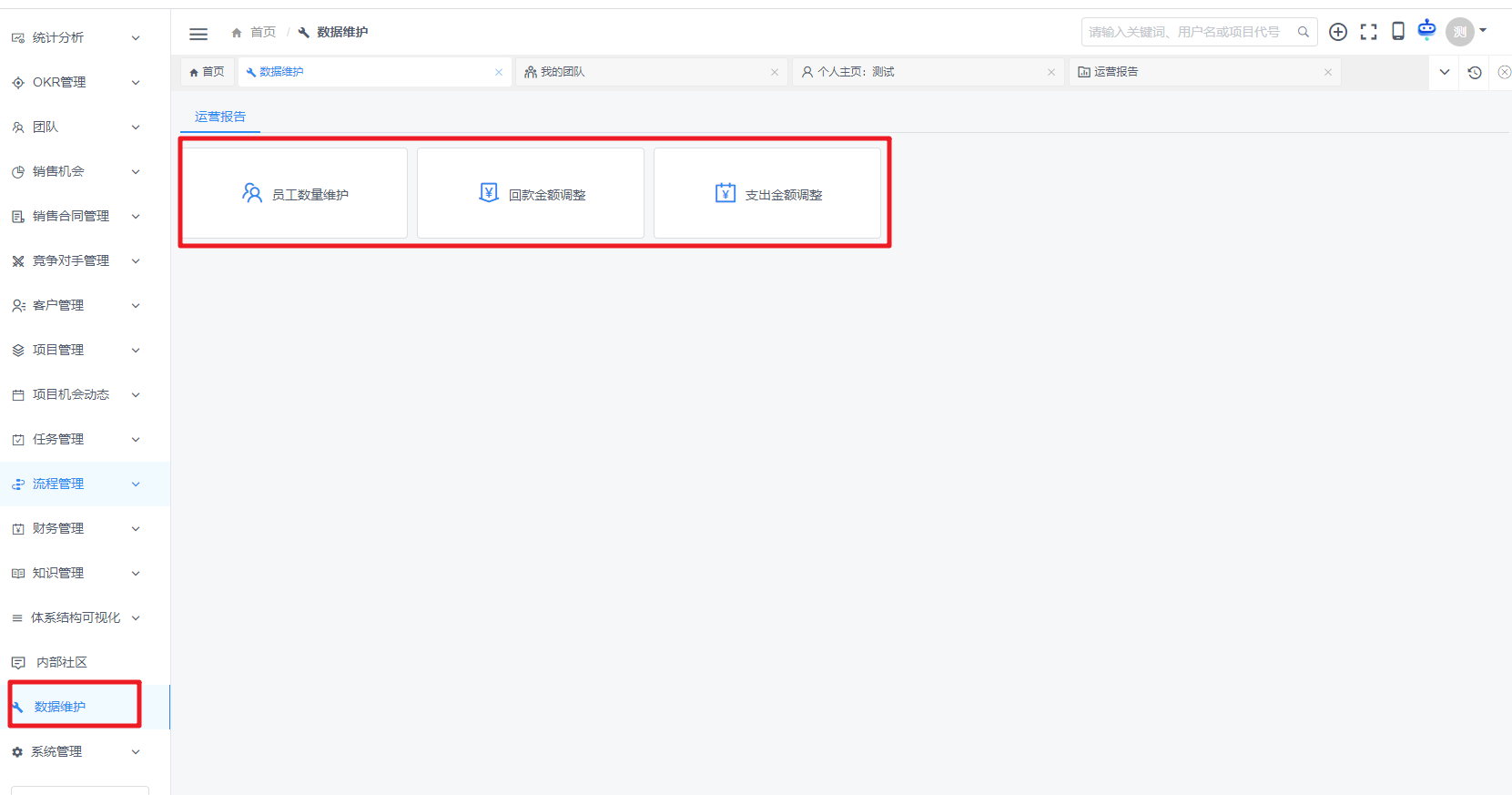The image size is (1512, 795).
Task: Expand the 销售合同管理 chevron
Action: [136, 217]
